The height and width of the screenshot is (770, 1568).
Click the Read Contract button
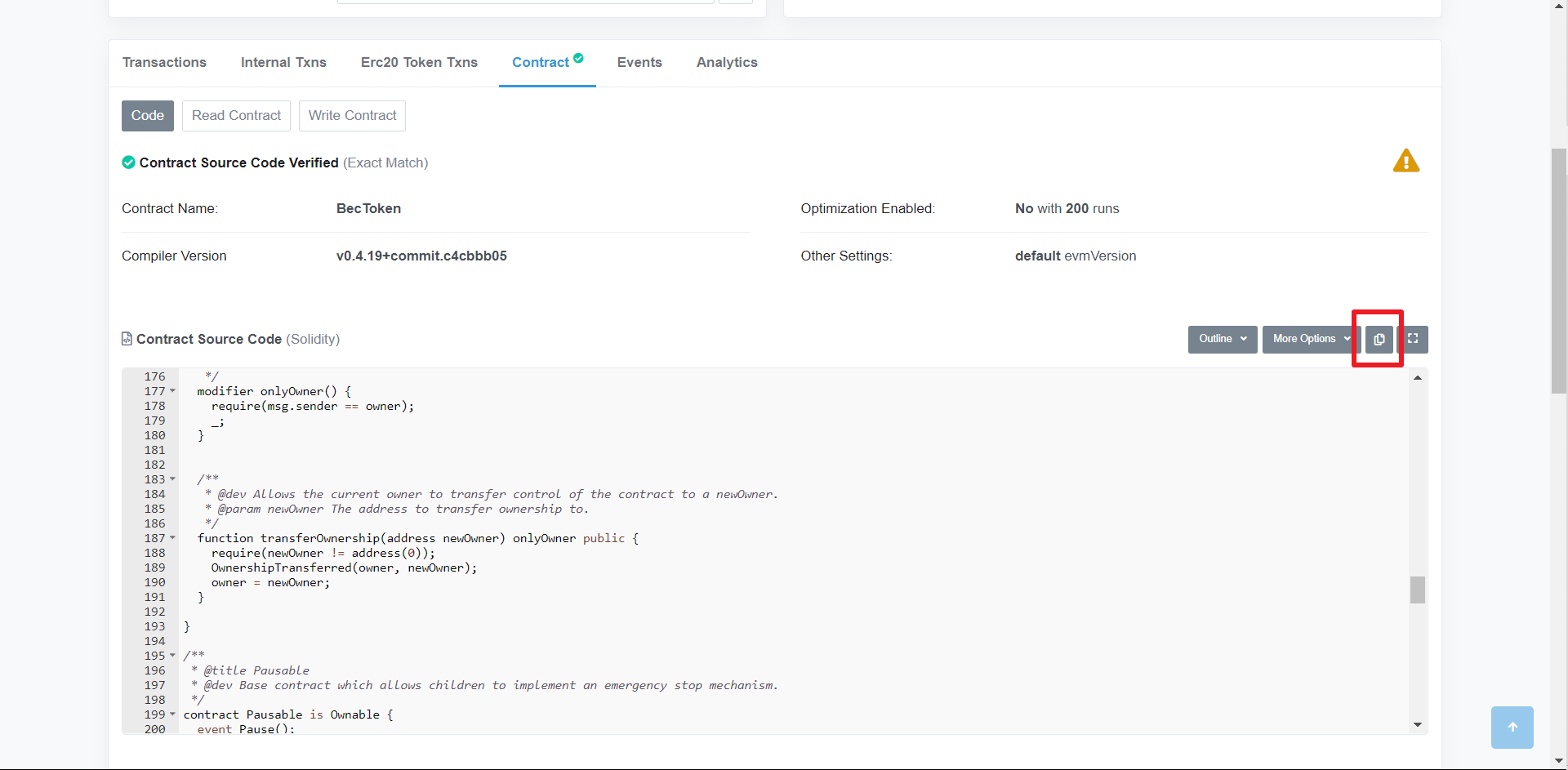pyautogui.click(x=236, y=116)
